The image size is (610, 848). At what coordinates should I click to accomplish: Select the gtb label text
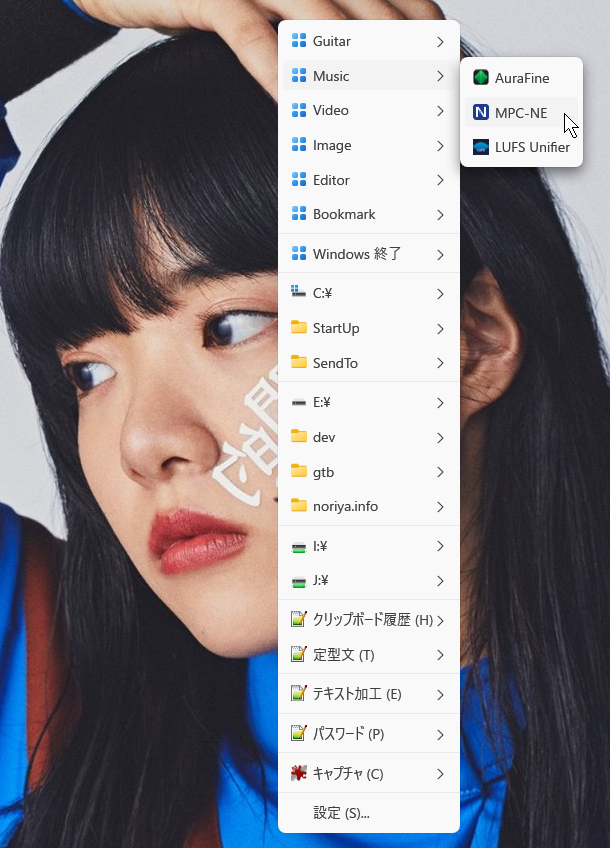point(323,473)
